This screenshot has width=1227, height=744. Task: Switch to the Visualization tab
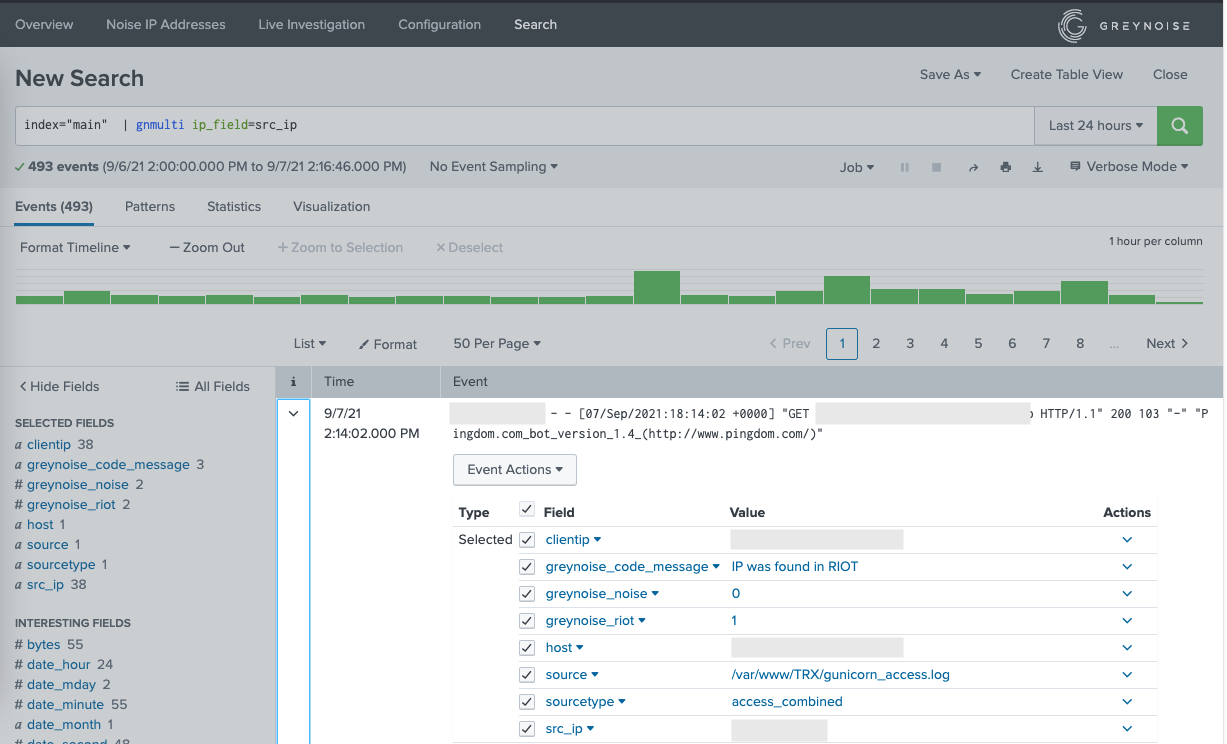click(332, 206)
